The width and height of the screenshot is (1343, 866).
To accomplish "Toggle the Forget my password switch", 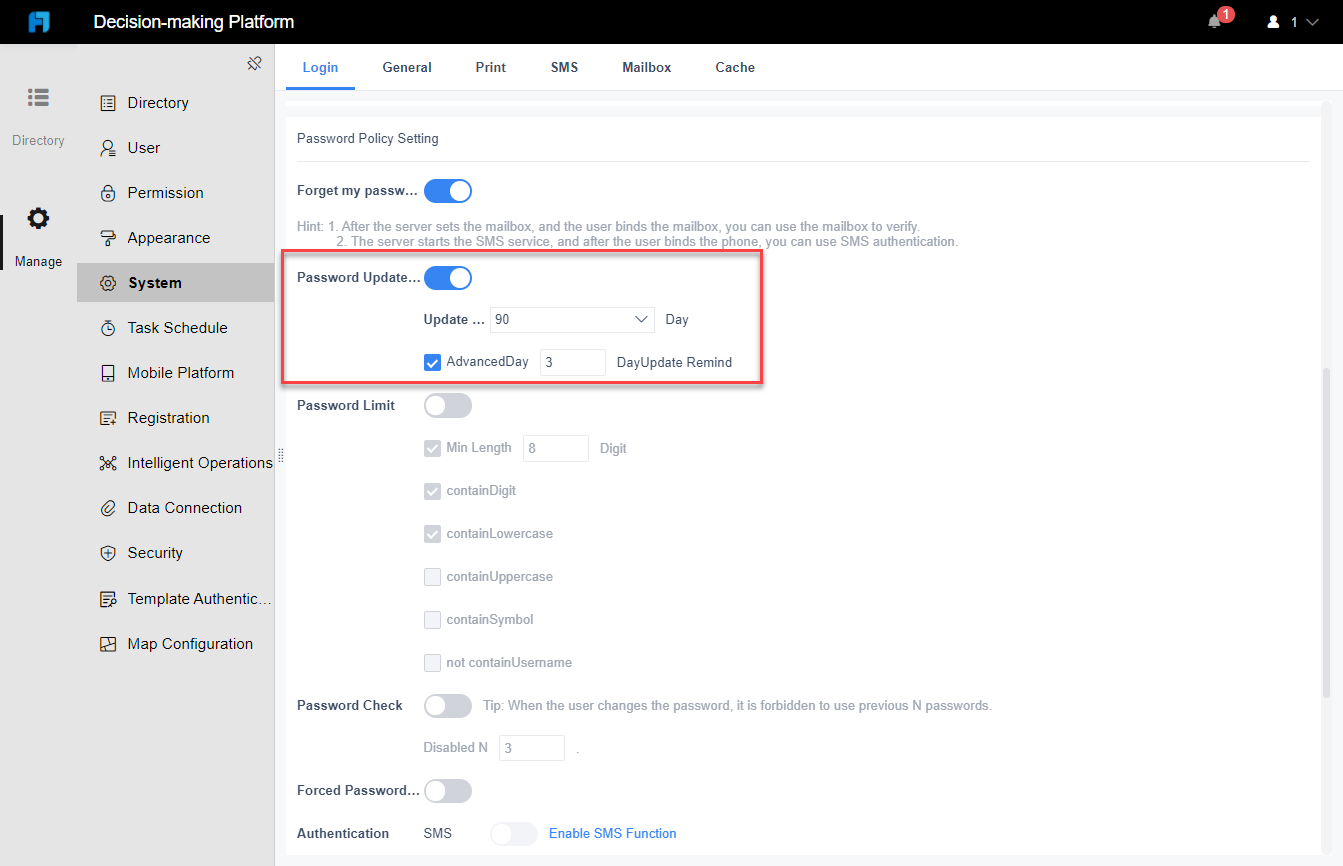I will (448, 190).
